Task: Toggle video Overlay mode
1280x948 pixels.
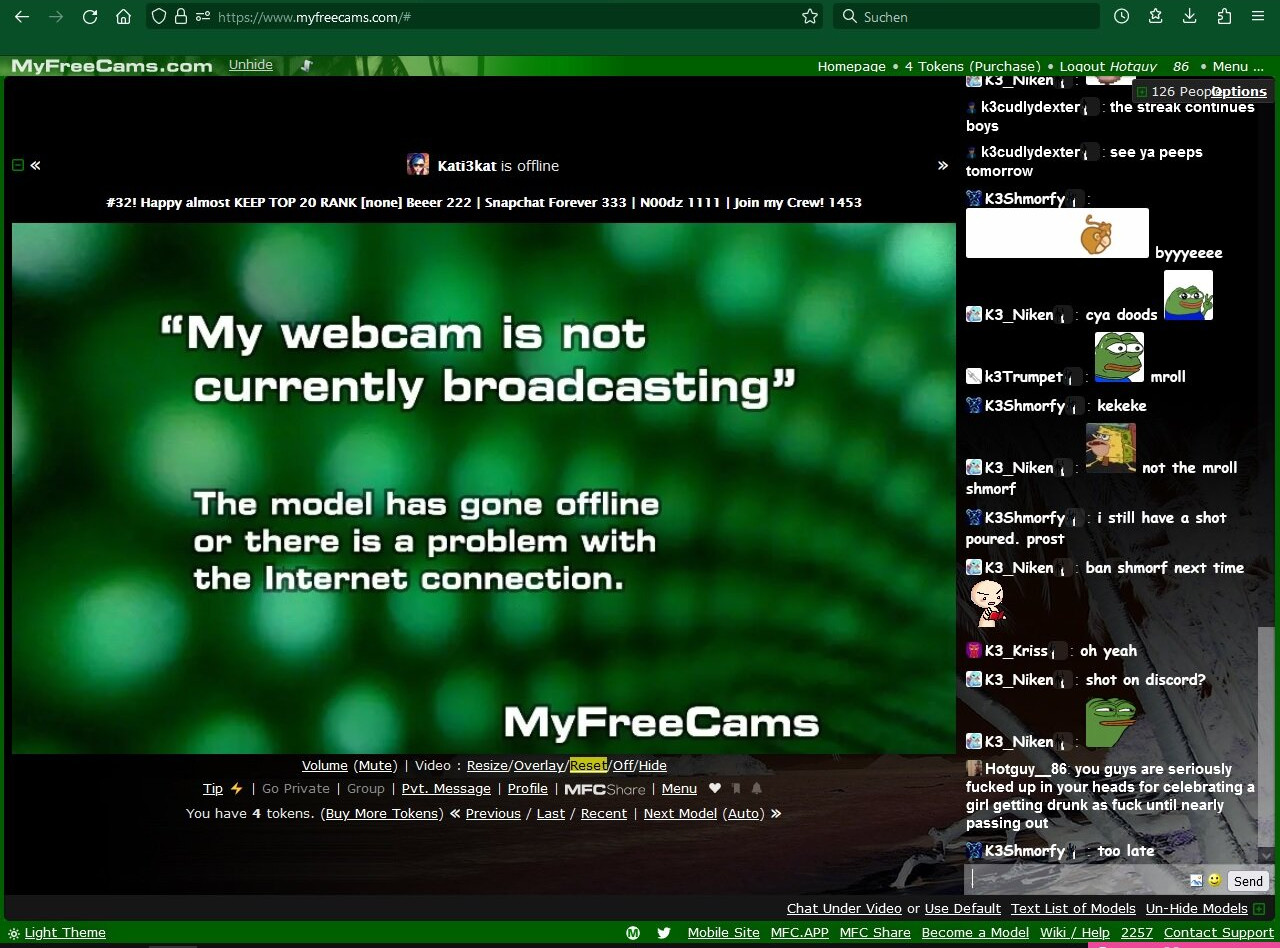Action: coord(539,766)
